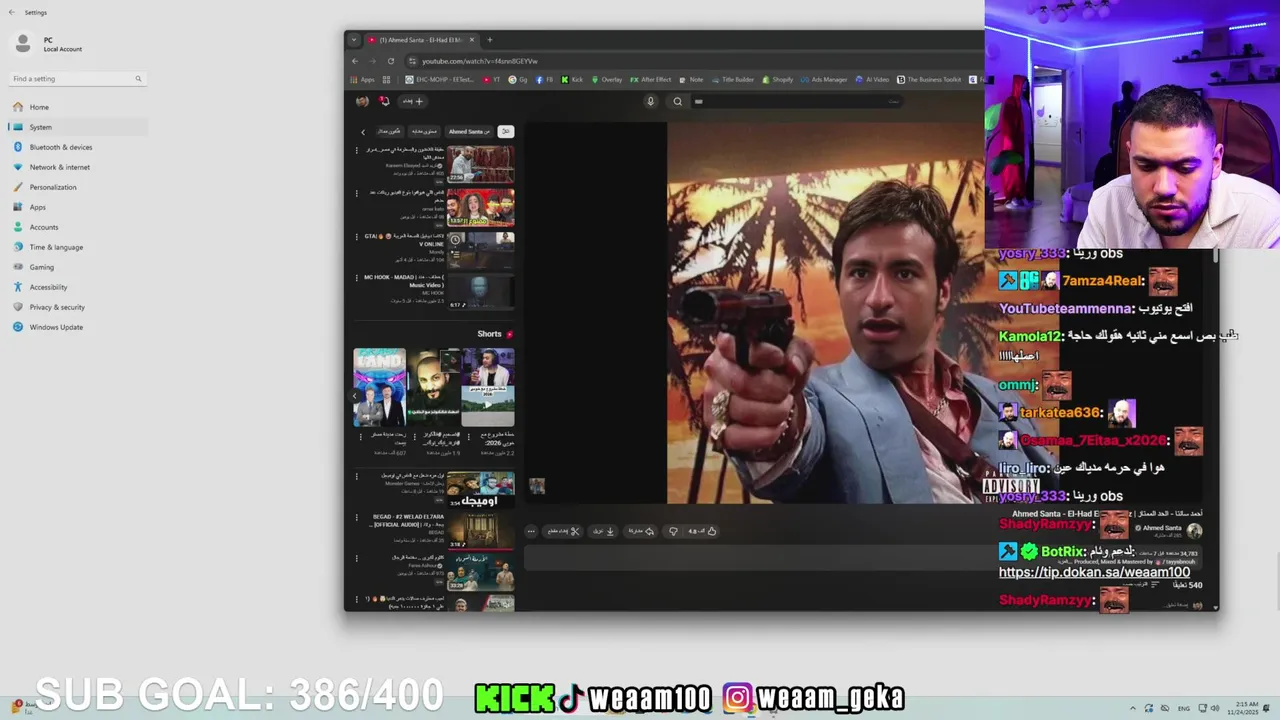Open more actions ellipsis under video
Viewport: 1280px width, 720px height.
coord(531,531)
